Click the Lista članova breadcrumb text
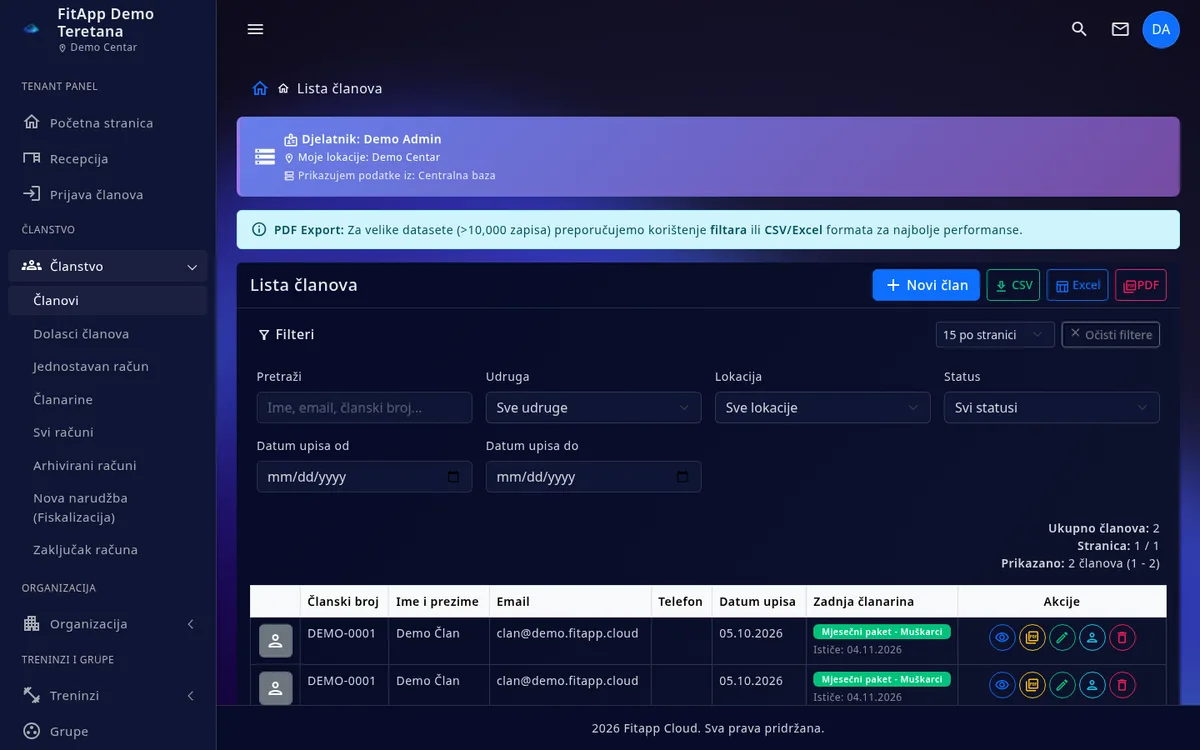This screenshot has height=750, width=1200. 339,89
